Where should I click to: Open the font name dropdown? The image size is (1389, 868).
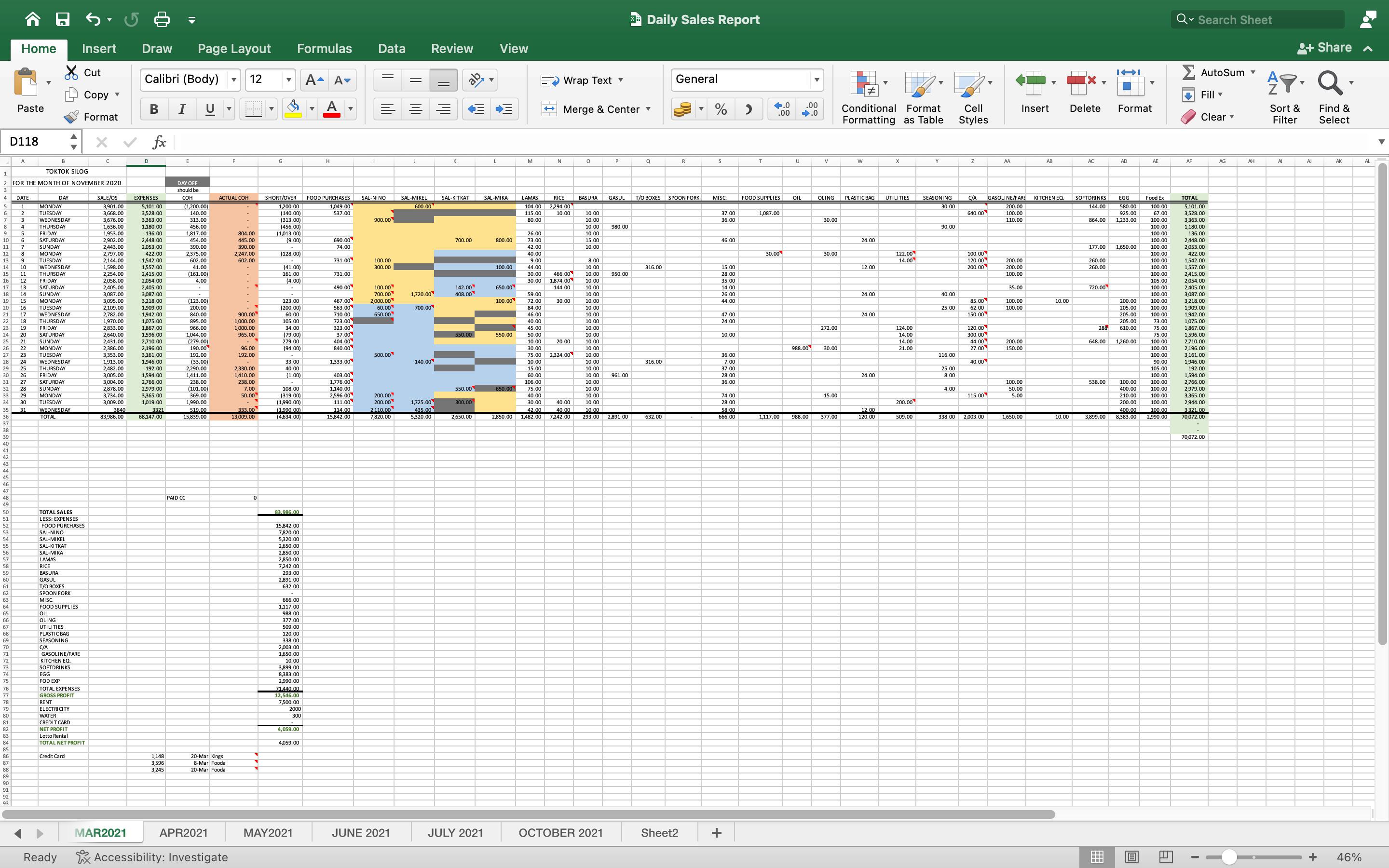click(233, 80)
